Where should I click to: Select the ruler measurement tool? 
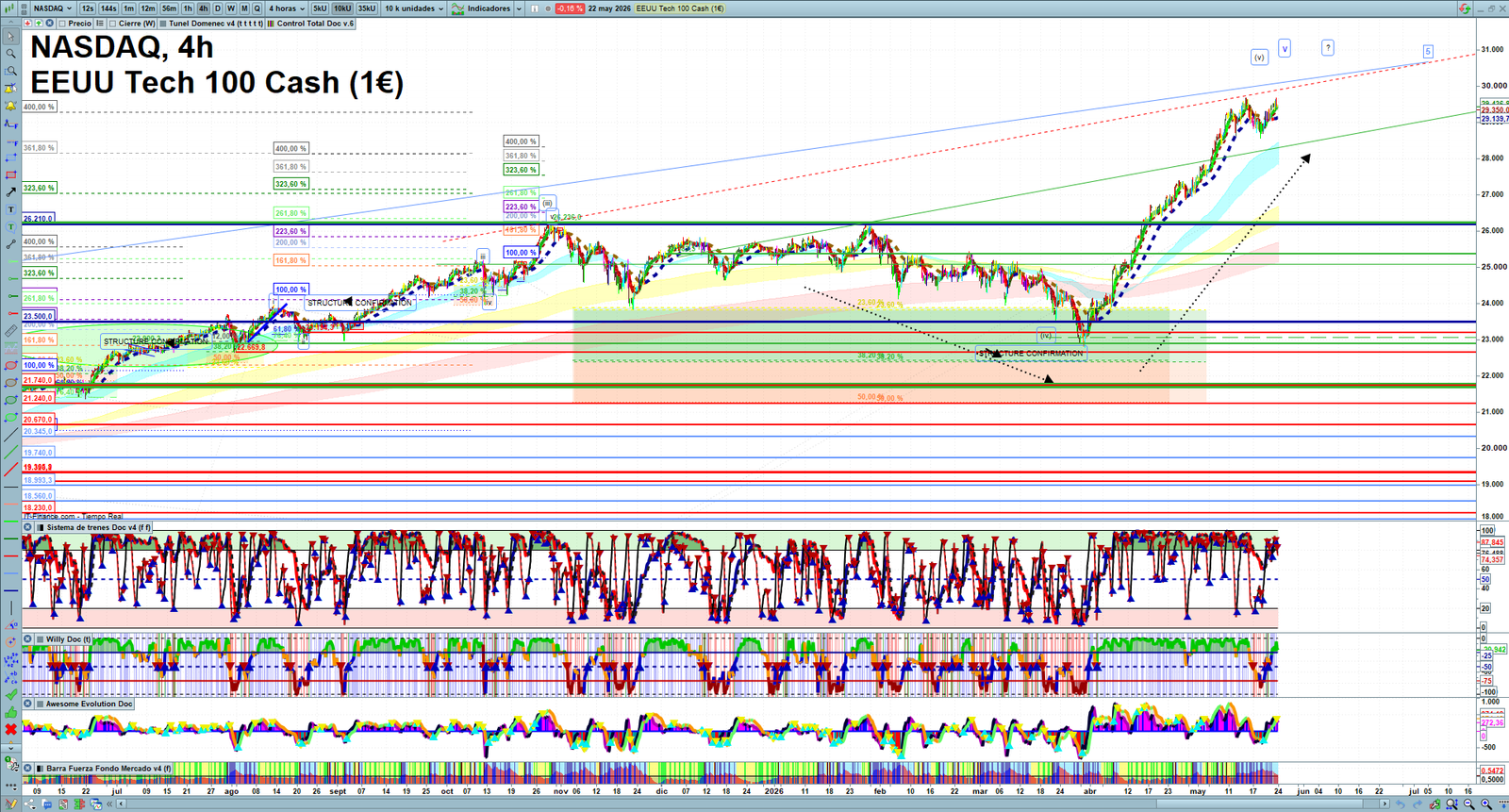[10, 331]
